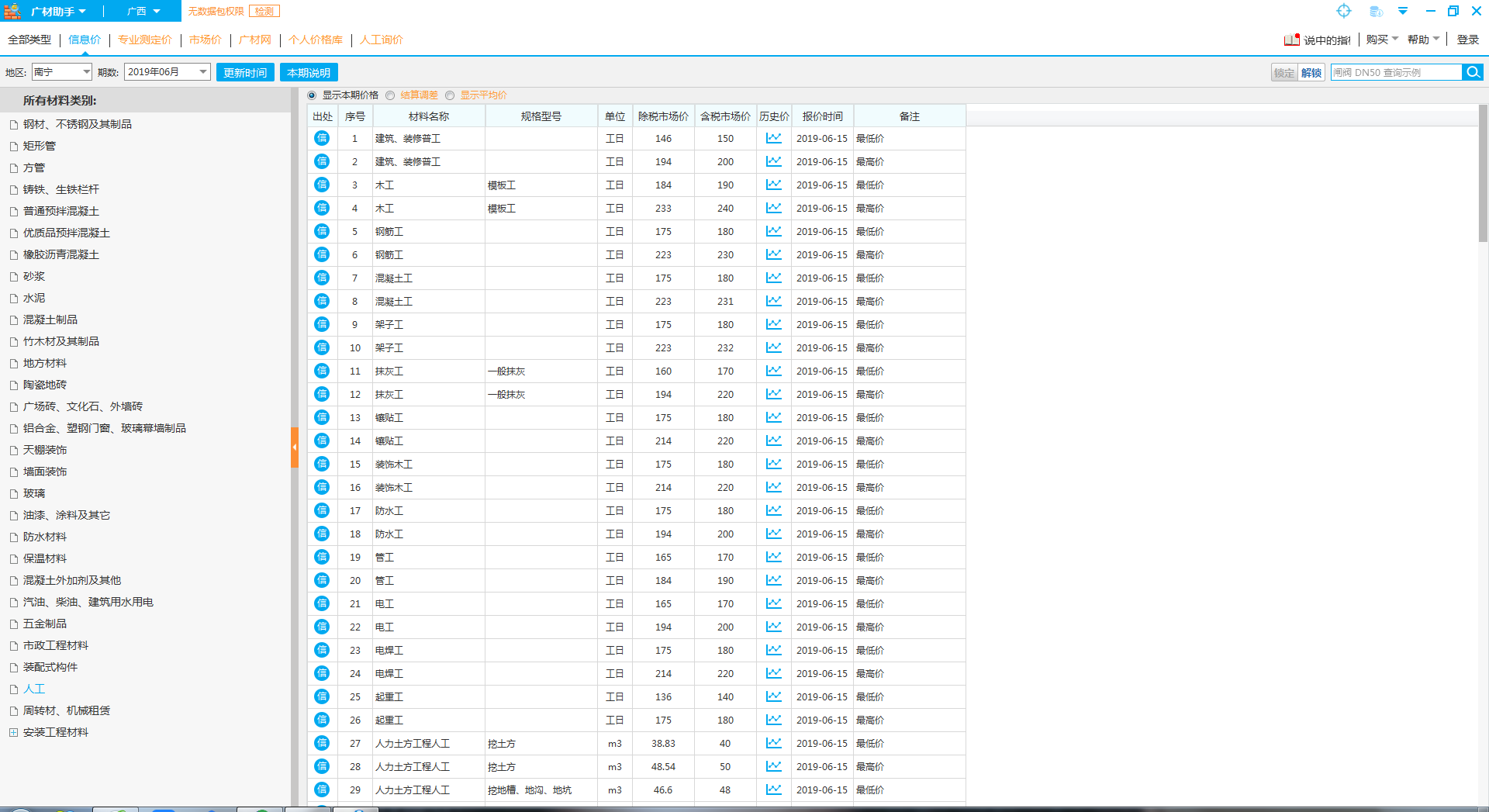Click the 信 source icon in row 8

click(322, 301)
